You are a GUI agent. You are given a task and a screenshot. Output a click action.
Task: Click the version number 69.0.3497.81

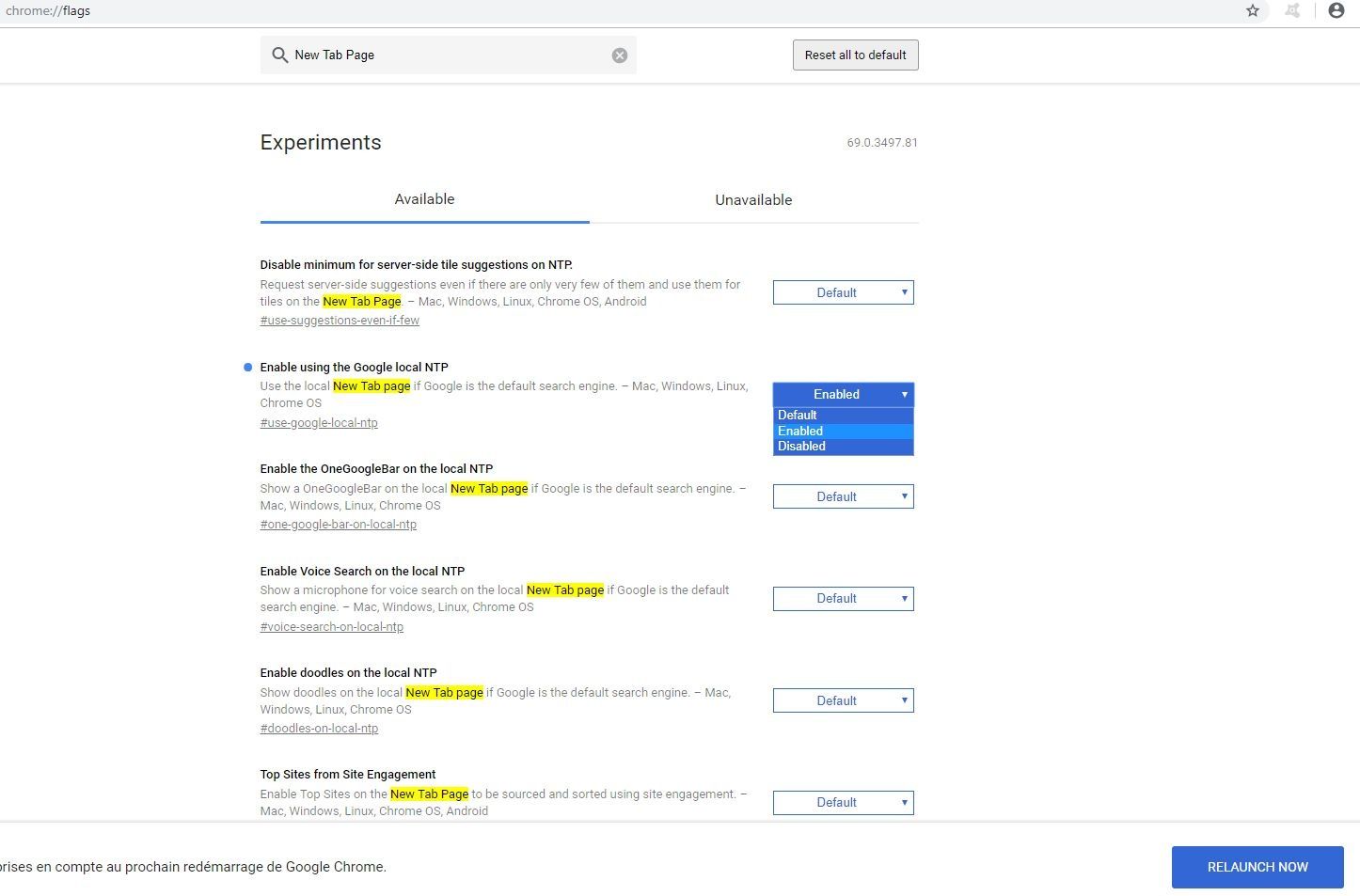click(x=882, y=143)
